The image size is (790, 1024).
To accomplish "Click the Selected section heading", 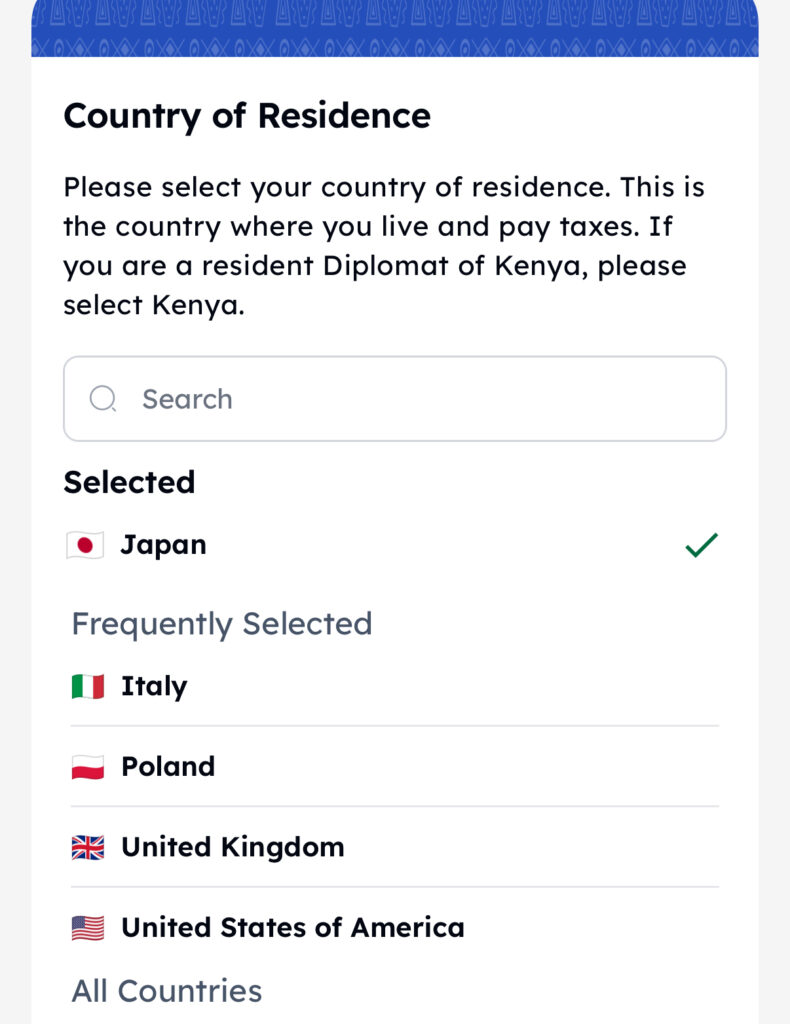I will 129,482.
